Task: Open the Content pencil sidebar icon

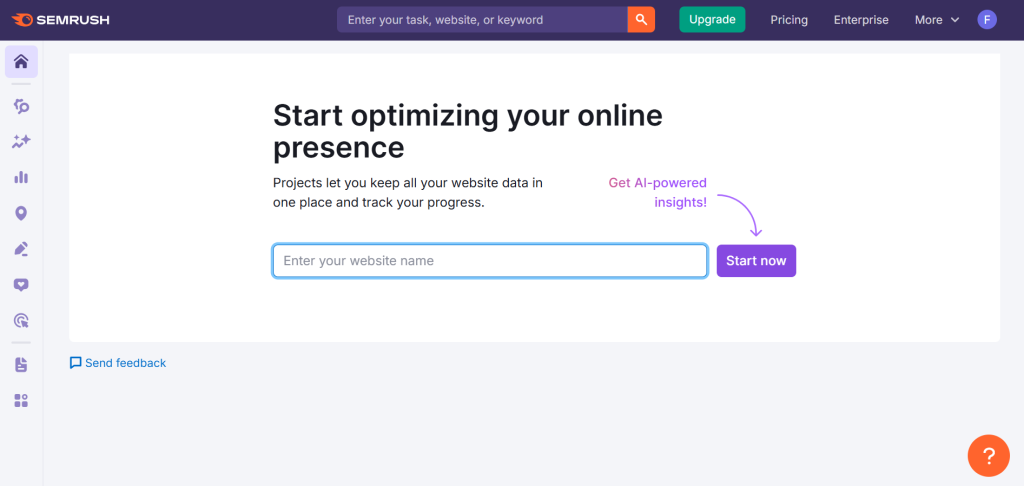Action: coord(21,249)
